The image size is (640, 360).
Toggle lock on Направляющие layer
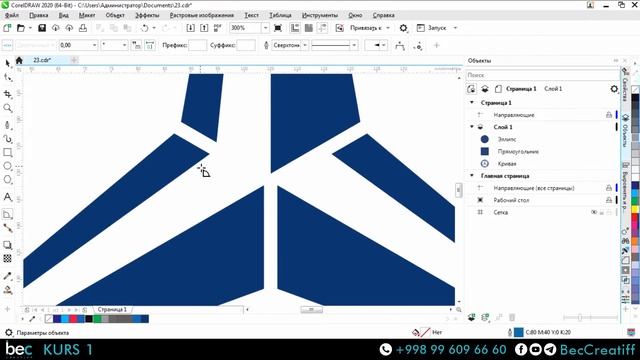pos(609,115)
